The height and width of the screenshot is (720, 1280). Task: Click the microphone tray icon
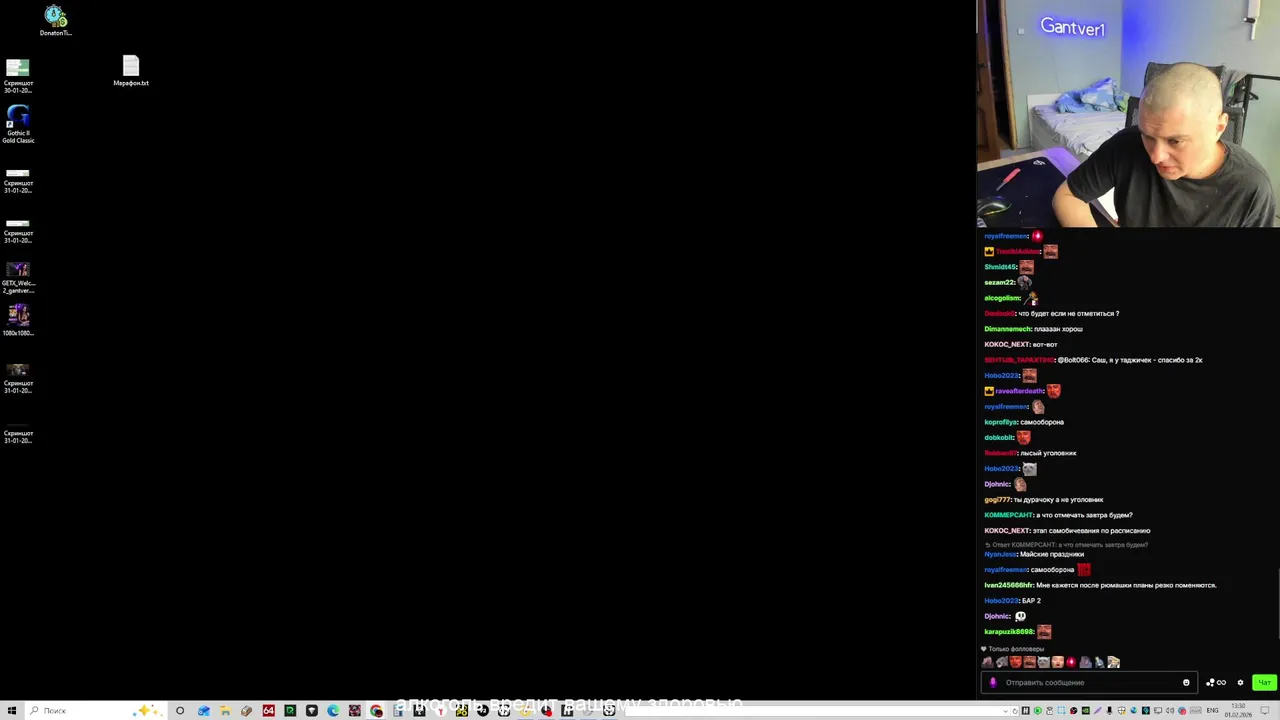pos(1109,711)
